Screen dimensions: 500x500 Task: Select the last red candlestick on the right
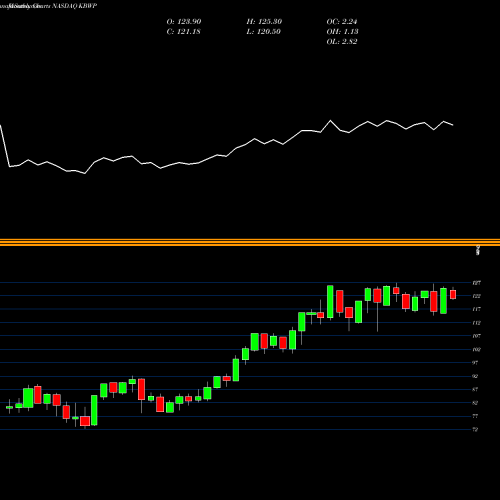(453, 294)
